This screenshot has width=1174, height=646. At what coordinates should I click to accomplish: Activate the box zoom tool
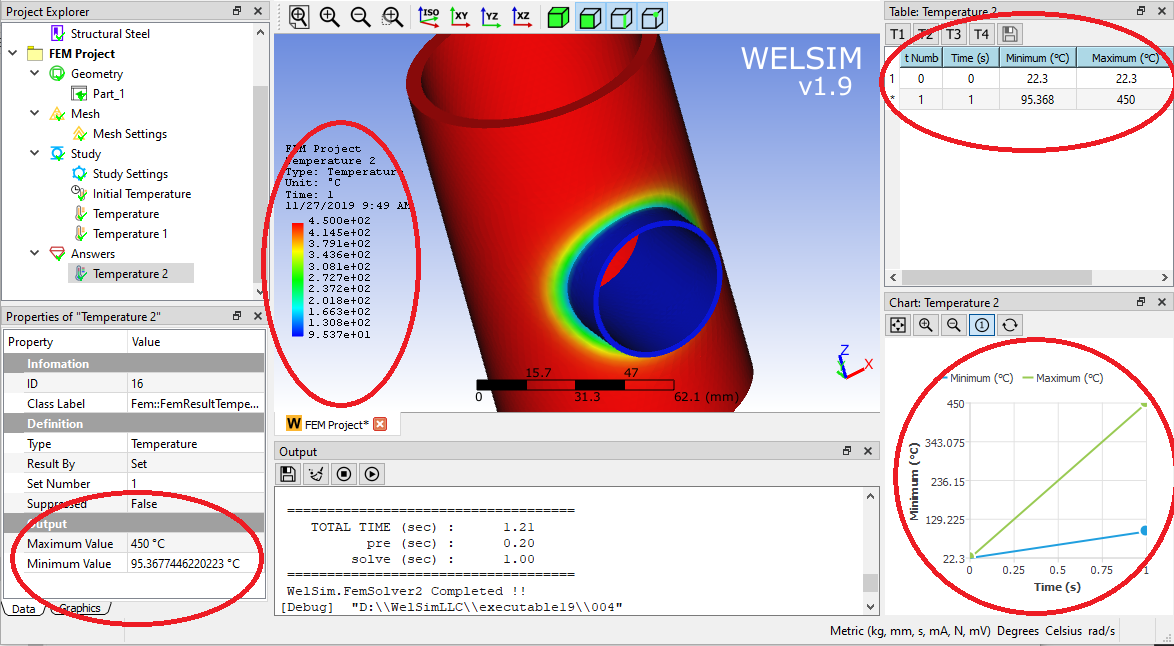click(x=392, y=17)
